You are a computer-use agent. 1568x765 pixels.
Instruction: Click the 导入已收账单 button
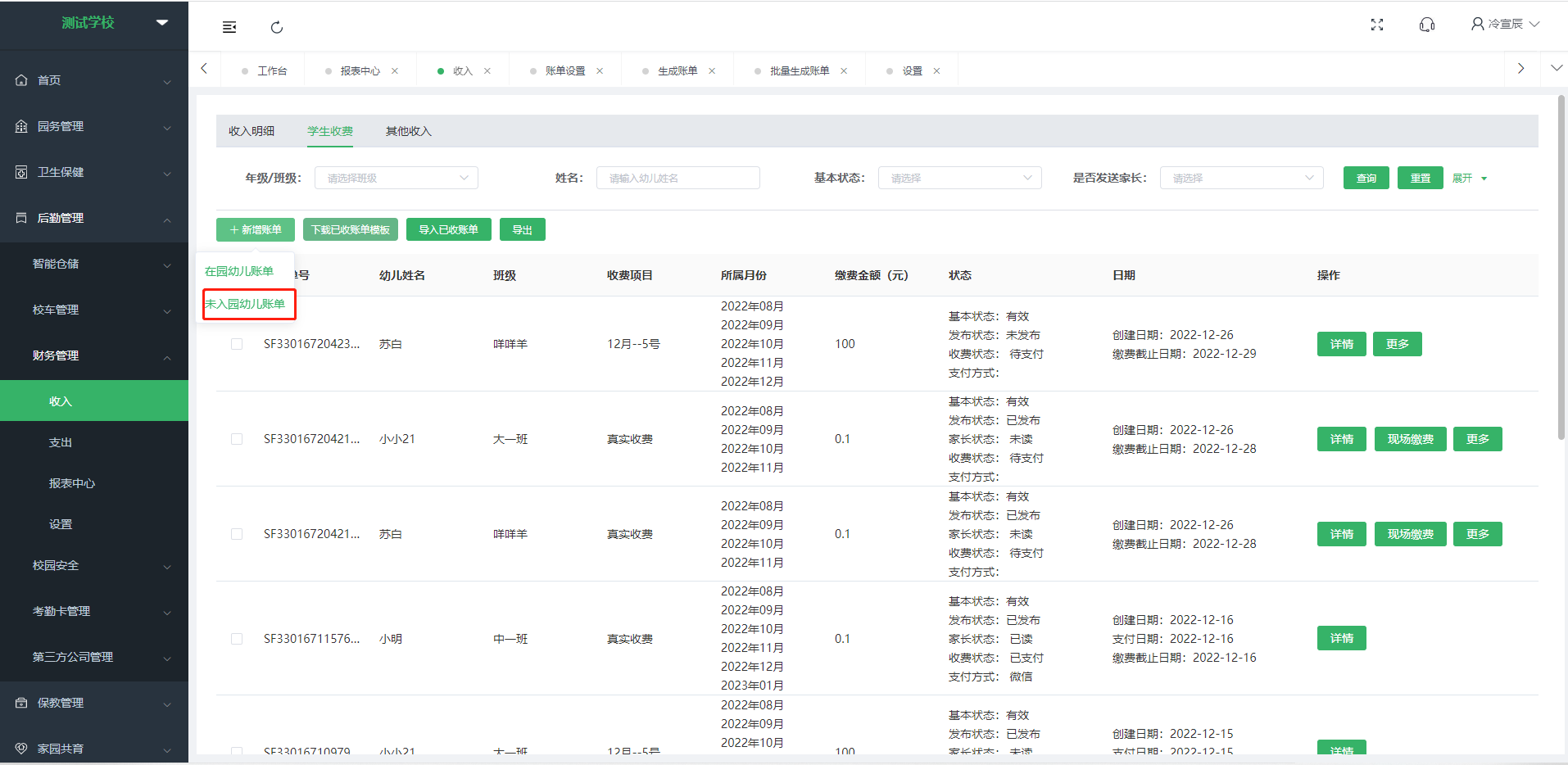(x=449, y=229)
